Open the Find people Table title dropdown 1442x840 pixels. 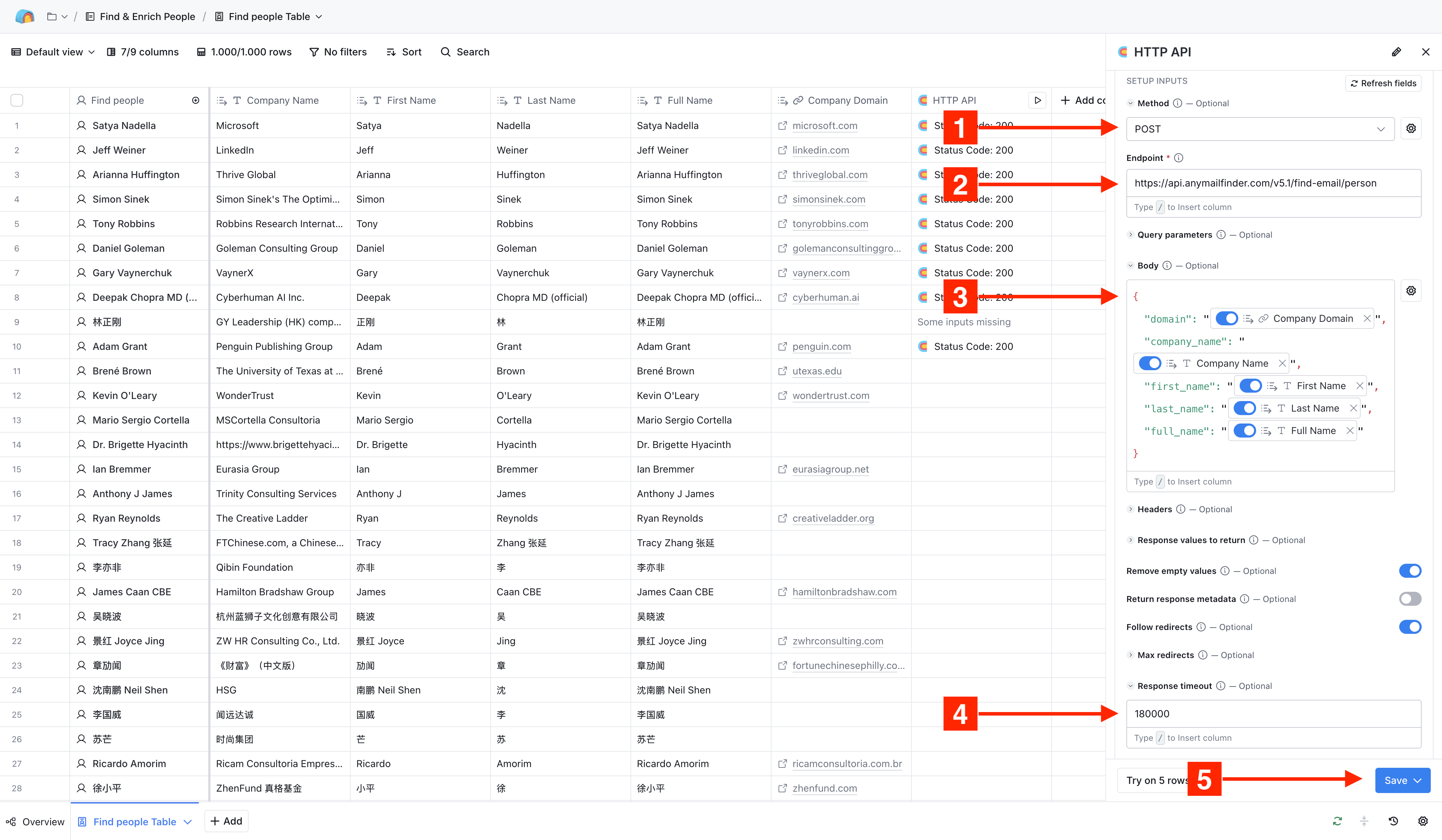coord(268,16)
